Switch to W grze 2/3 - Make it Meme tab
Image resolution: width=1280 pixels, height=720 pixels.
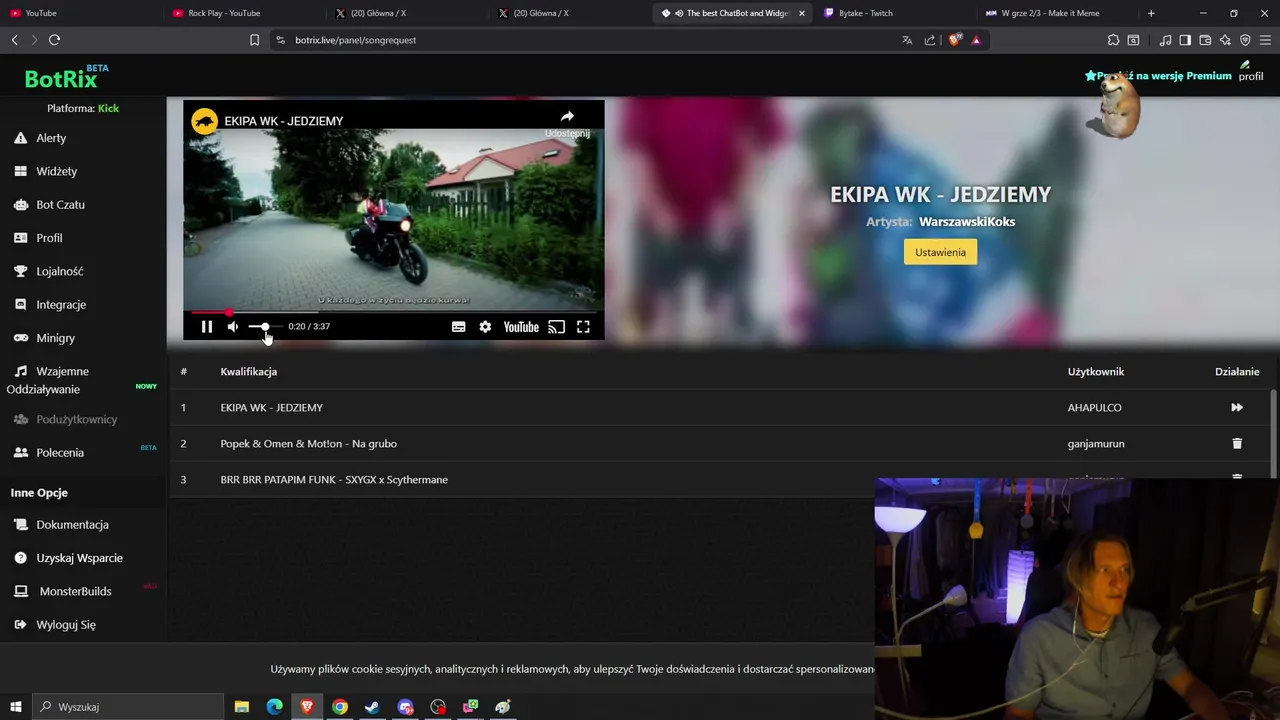coord(1058,13)
